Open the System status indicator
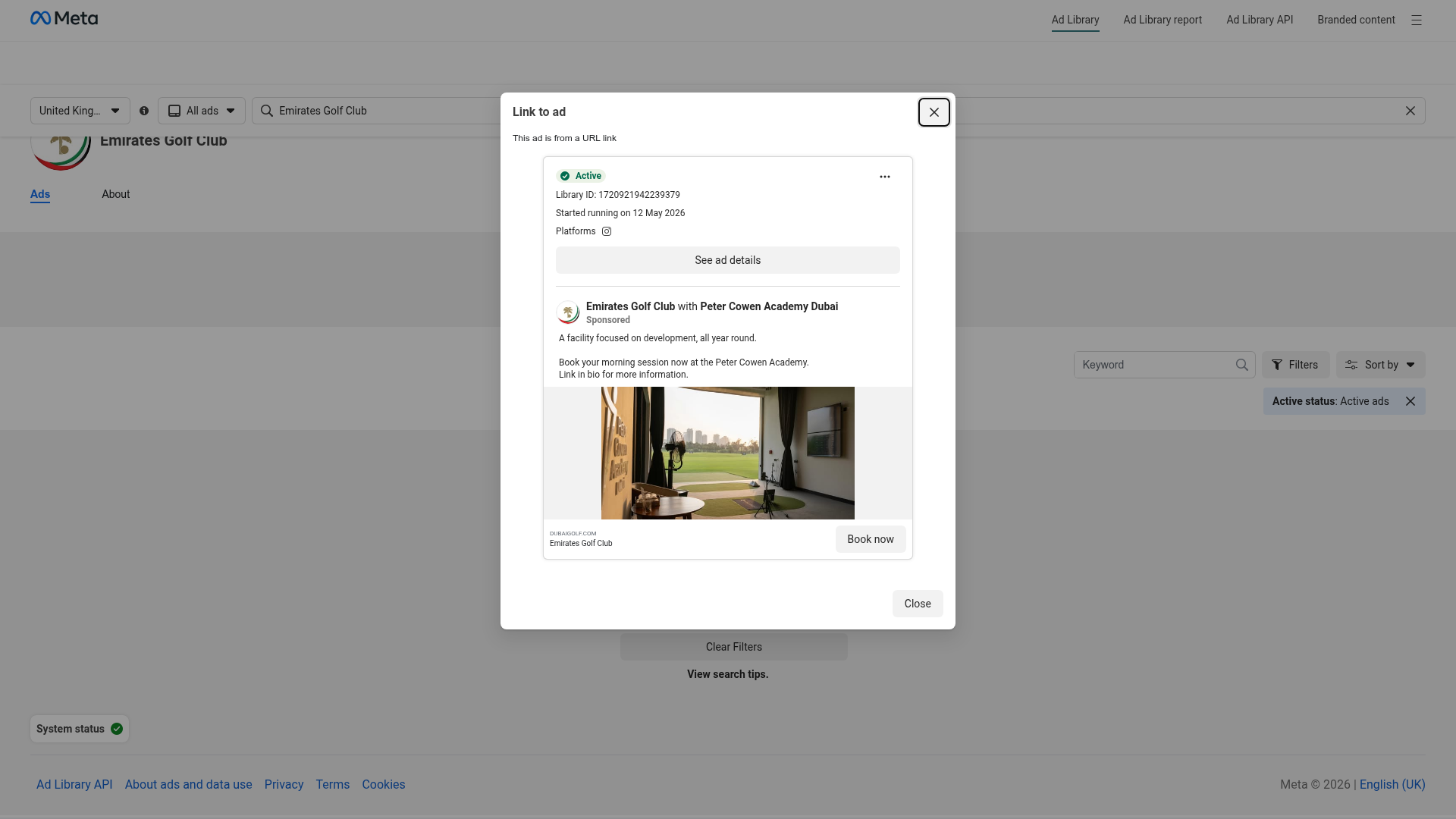This screenshot has height=819, width=1456. 80,729
